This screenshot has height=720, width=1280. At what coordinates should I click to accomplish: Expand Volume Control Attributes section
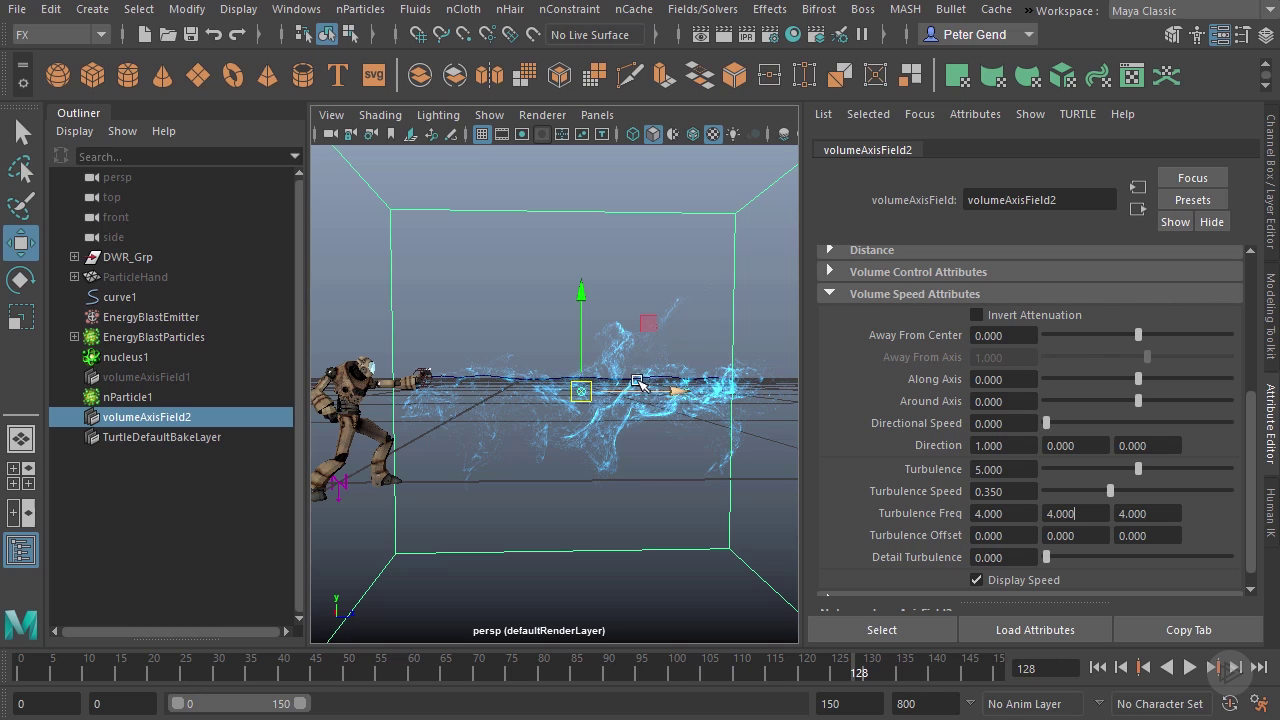pyautogui.click(x=829, y=272)
